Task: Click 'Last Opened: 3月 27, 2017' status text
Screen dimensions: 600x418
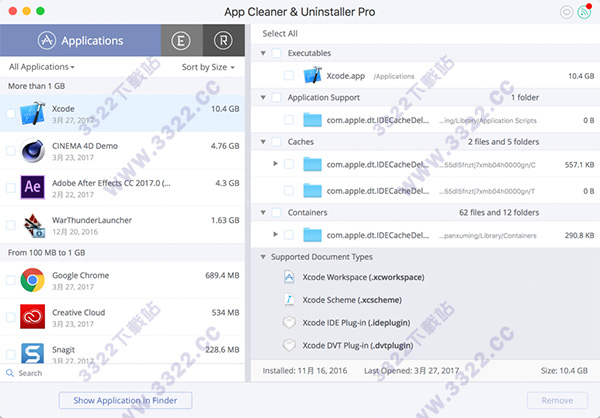Action: pos(411,371)
